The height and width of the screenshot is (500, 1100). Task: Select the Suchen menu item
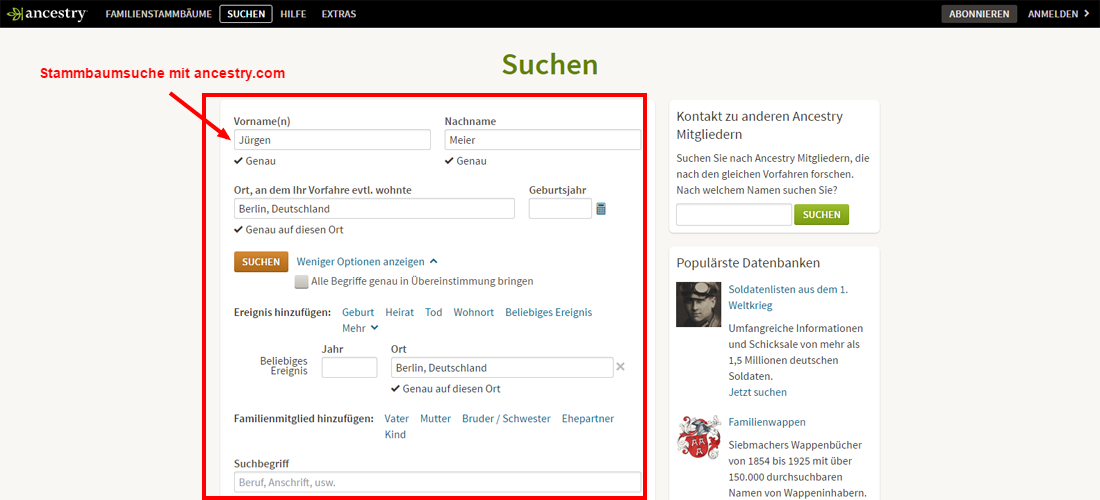pyautogui.click(x=246, y=14)
